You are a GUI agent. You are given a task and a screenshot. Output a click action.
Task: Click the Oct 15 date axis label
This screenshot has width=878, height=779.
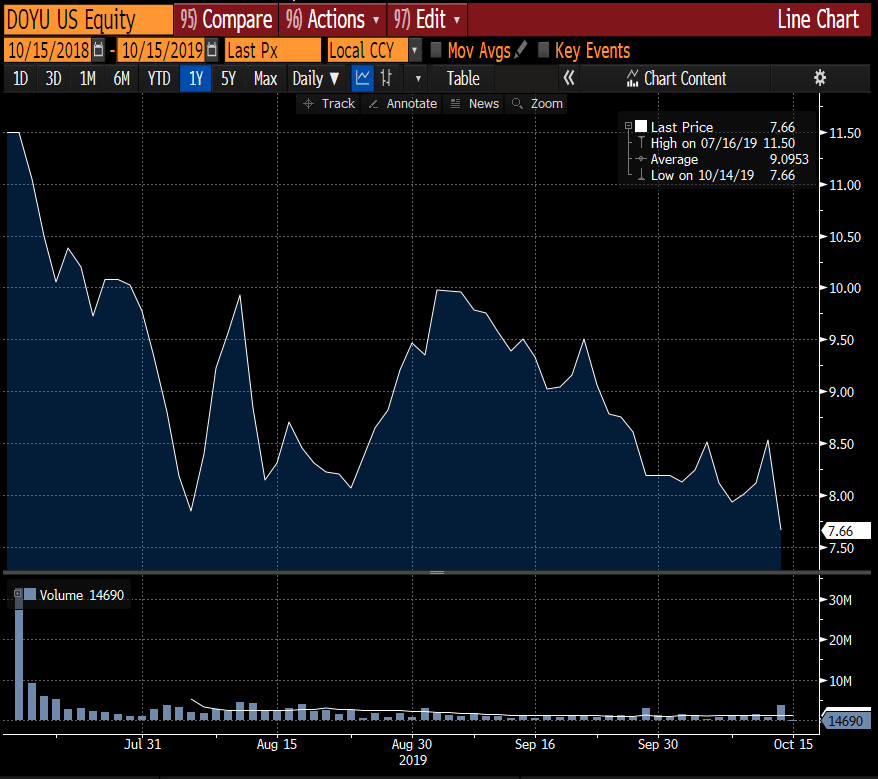(x=793, y=744)
